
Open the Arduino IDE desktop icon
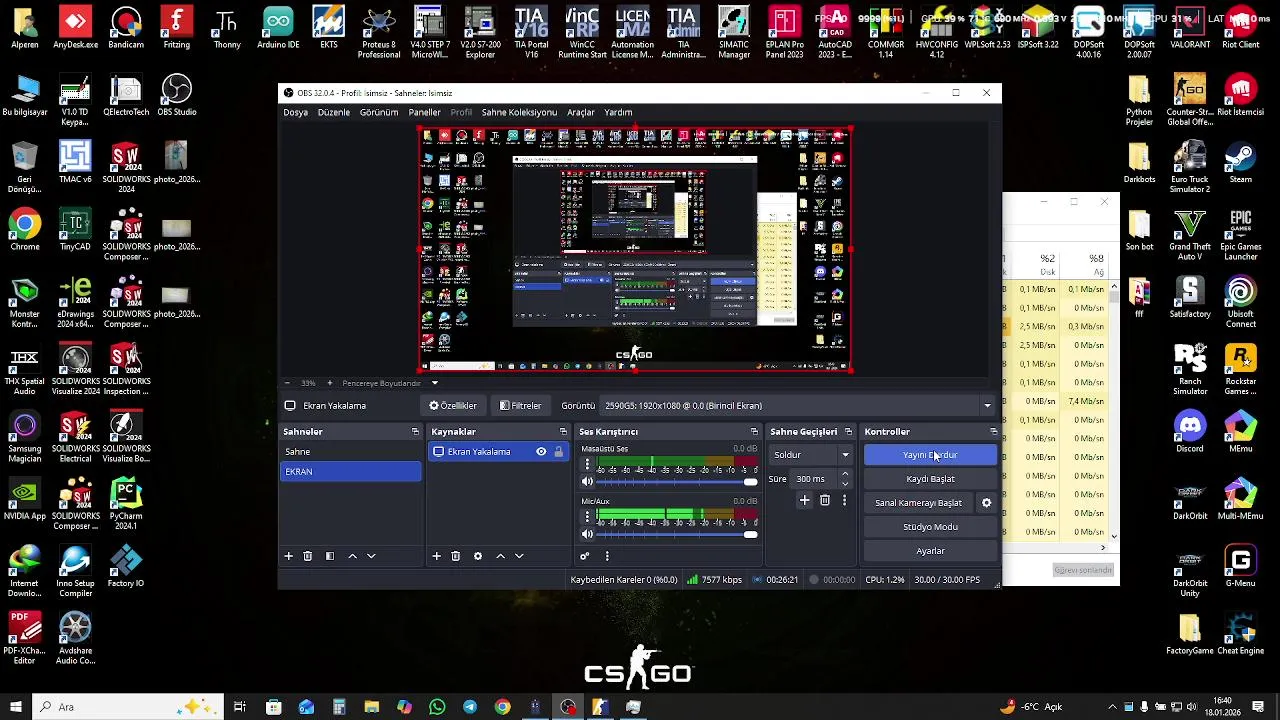click(x=278, y=27)
